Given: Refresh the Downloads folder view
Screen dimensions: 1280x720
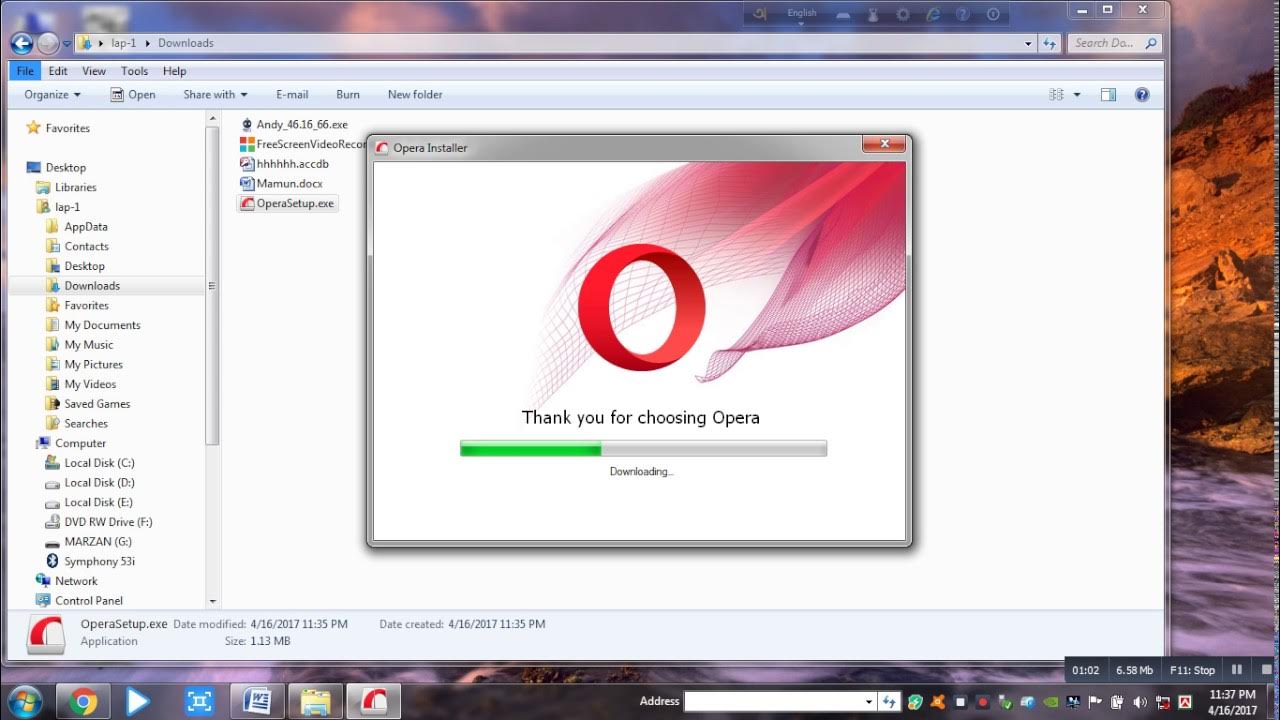Looking at the screenshot, I should click(x=1049, y=43).
